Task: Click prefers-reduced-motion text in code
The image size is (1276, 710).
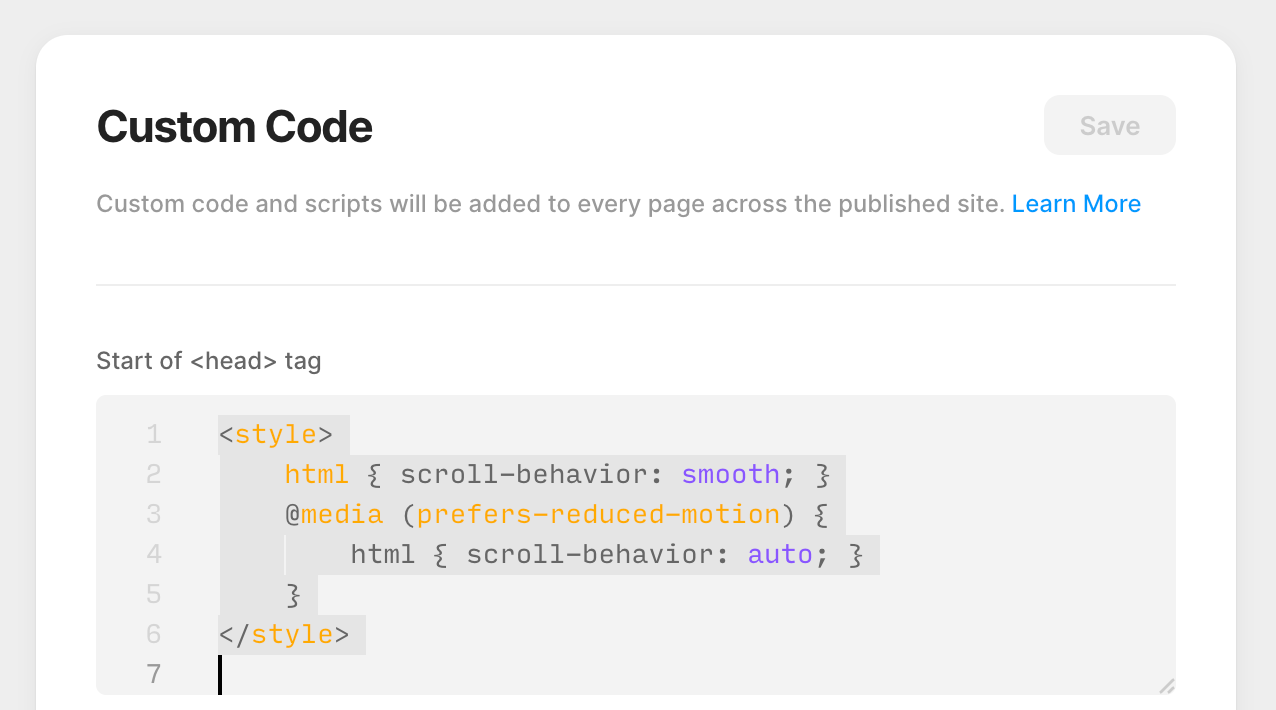Action: (x=599, y=514)
